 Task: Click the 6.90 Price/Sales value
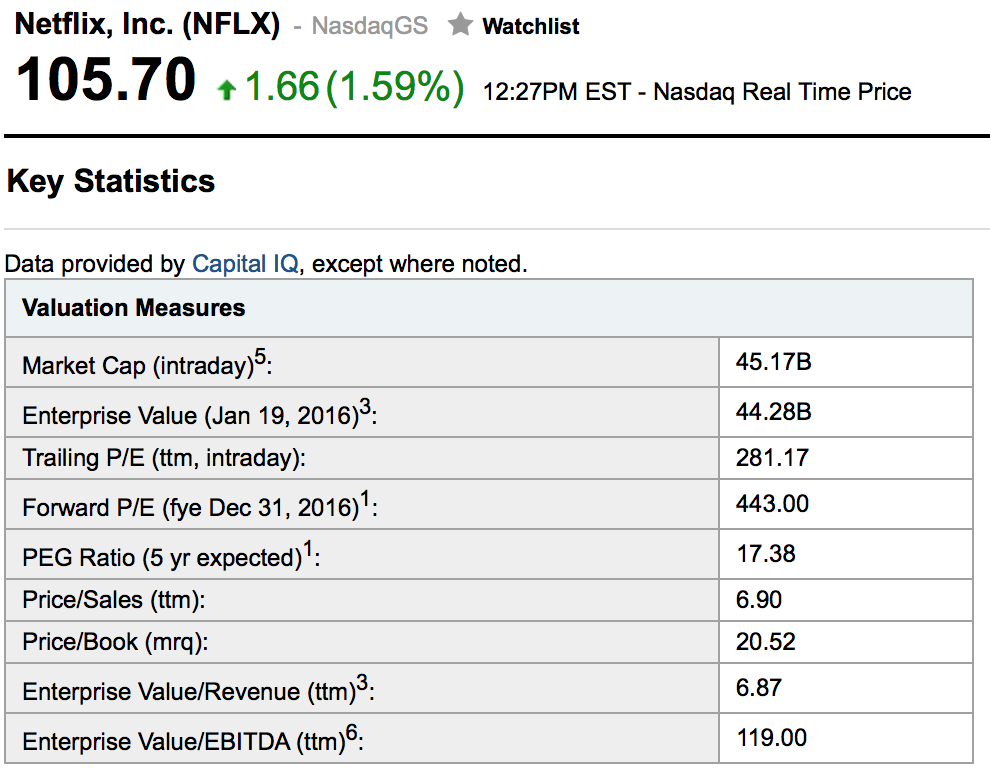pyautogui.click(x=759, y=600)
